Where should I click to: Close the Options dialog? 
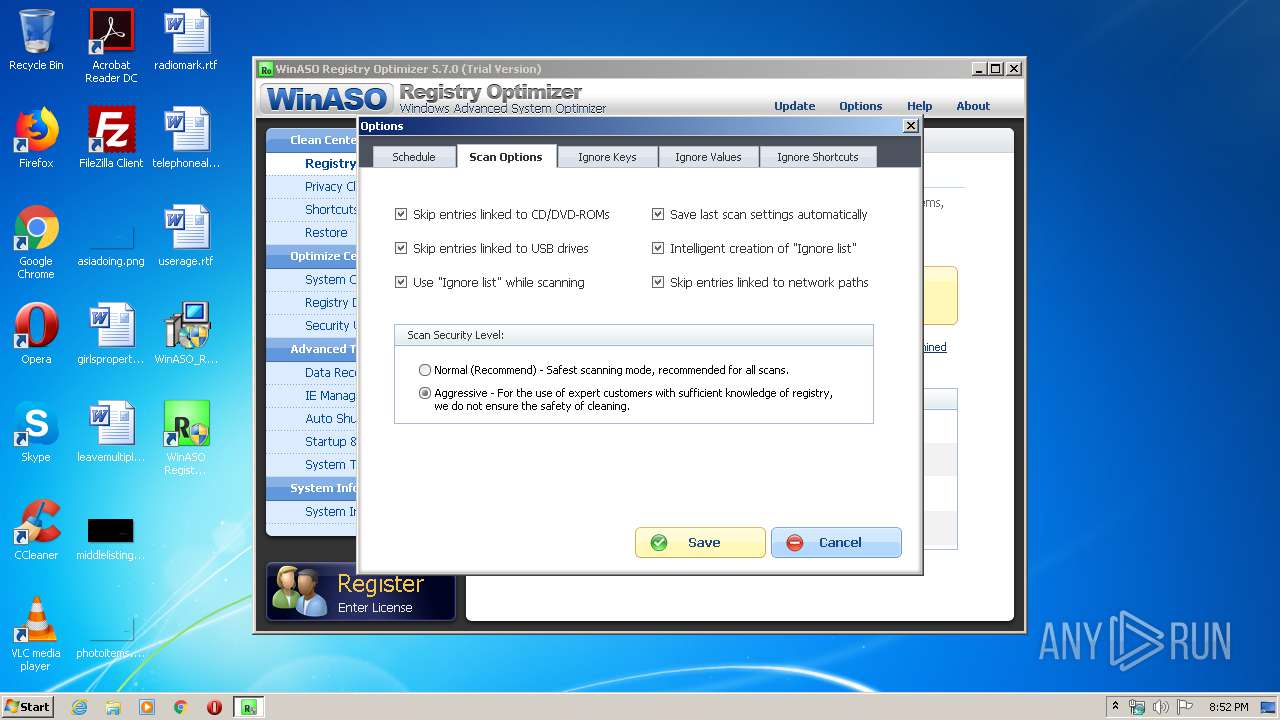tap(910, 126)
